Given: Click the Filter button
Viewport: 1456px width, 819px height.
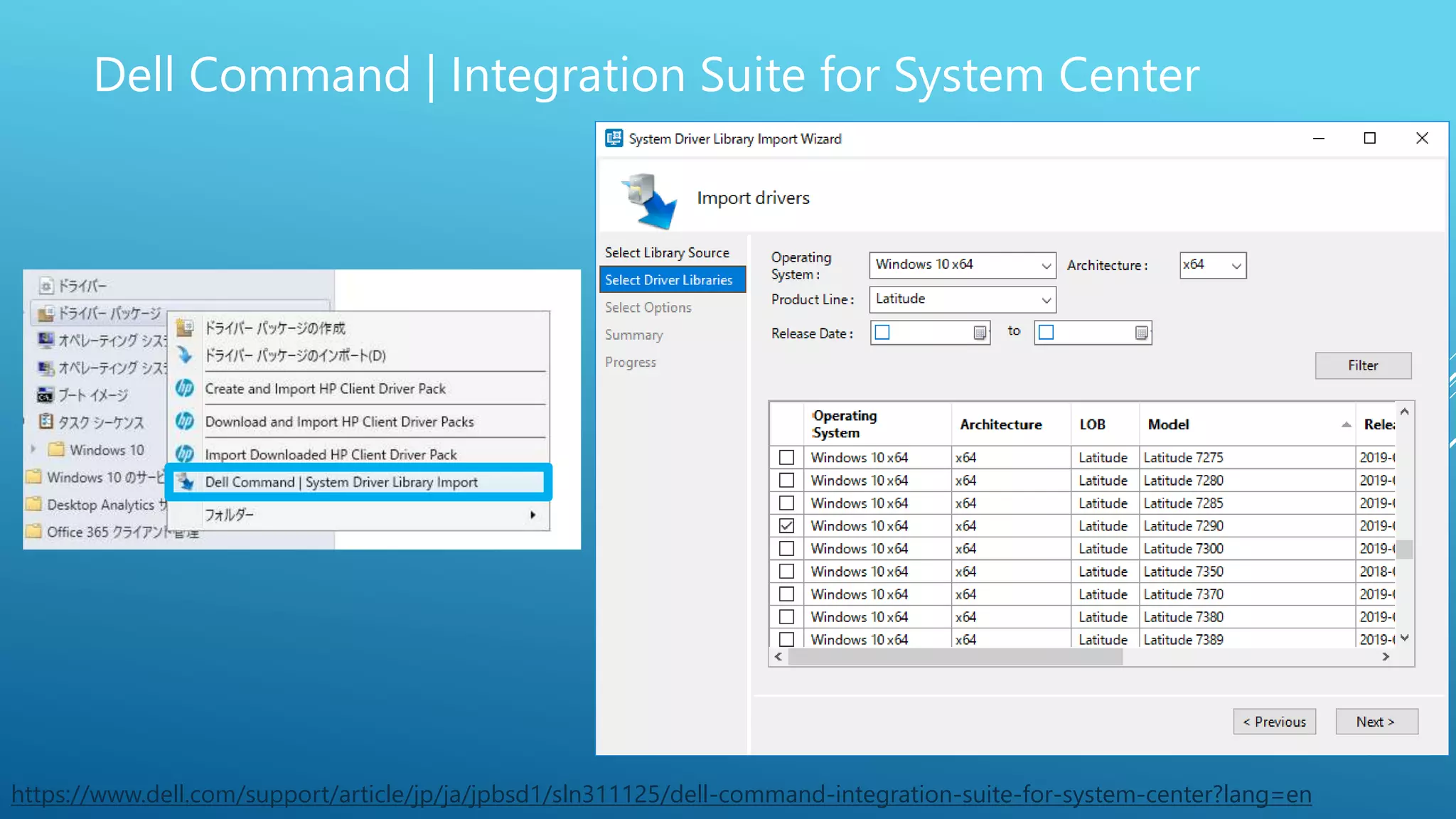Looking at the screenshot, I should (1363, 365).
